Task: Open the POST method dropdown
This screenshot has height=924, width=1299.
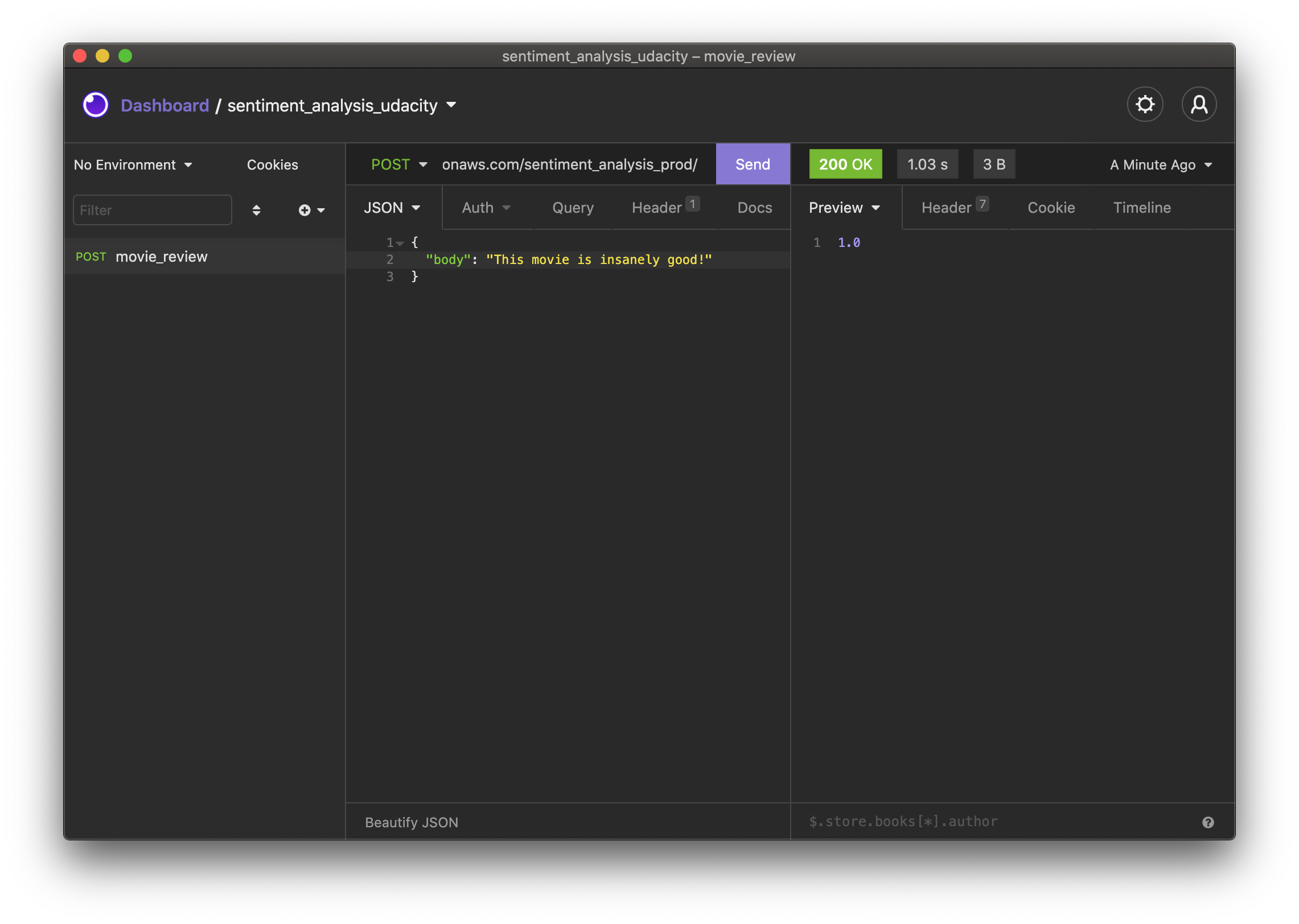Action: click(398, 164)
